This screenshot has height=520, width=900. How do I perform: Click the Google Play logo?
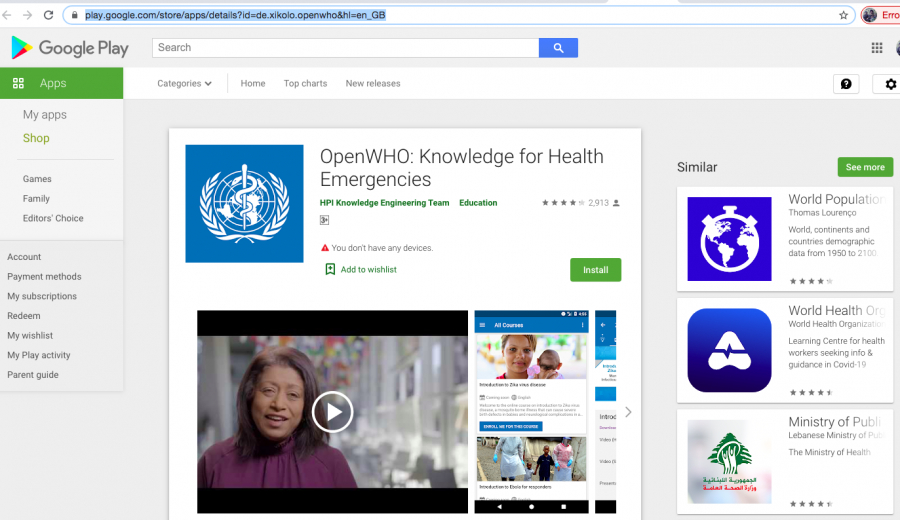[x=70, y=48]
